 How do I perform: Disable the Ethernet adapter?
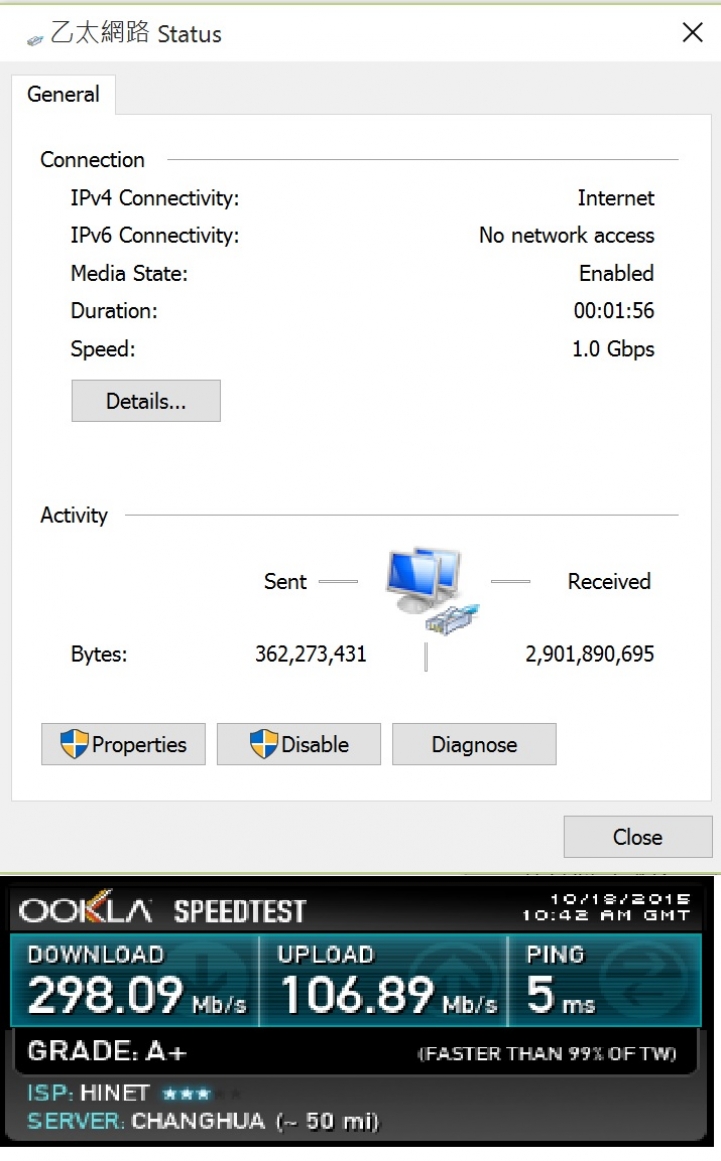click(x=299, y=744)
